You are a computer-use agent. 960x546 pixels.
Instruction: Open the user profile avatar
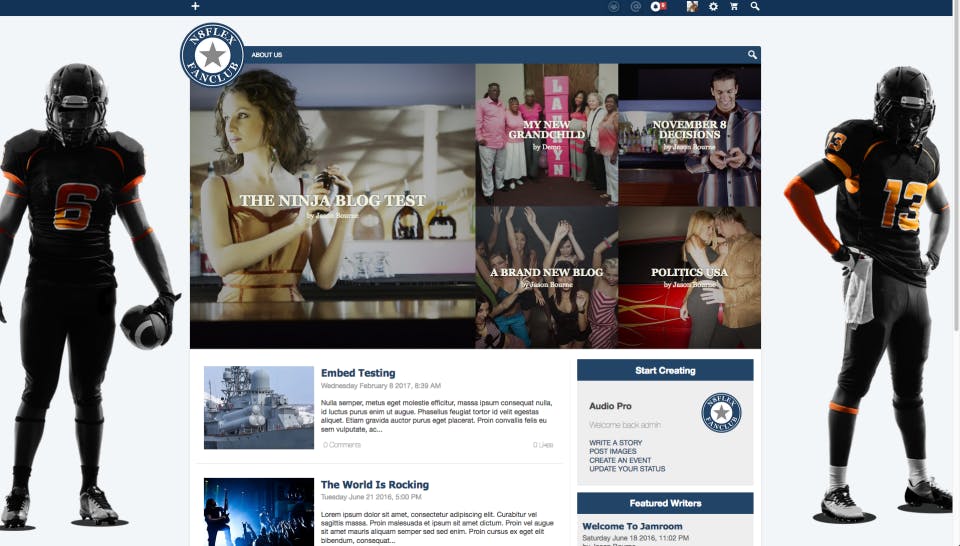pyautogui.click(x=692, y=6)
